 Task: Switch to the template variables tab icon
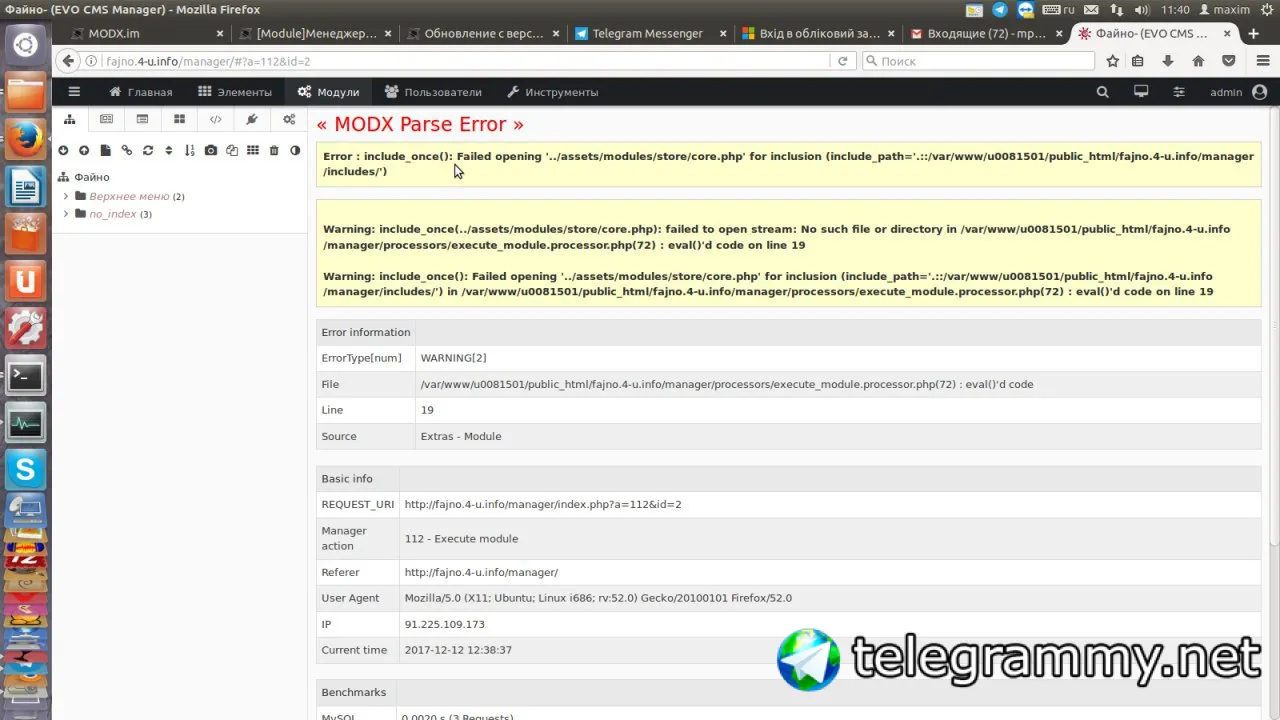(143, 119)
